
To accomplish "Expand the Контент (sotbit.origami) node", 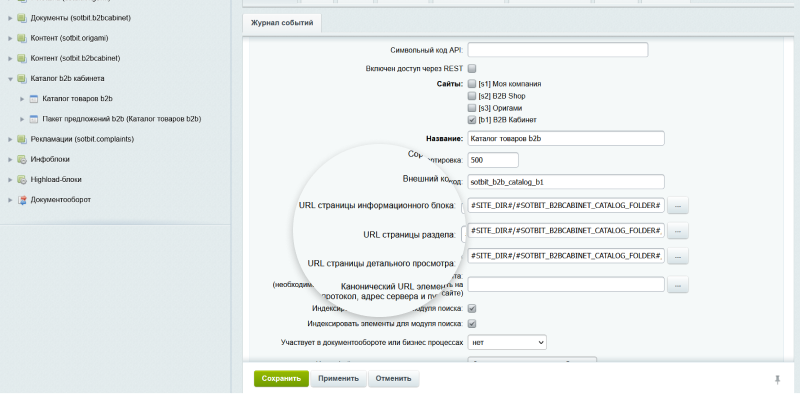I will (10, 38).
